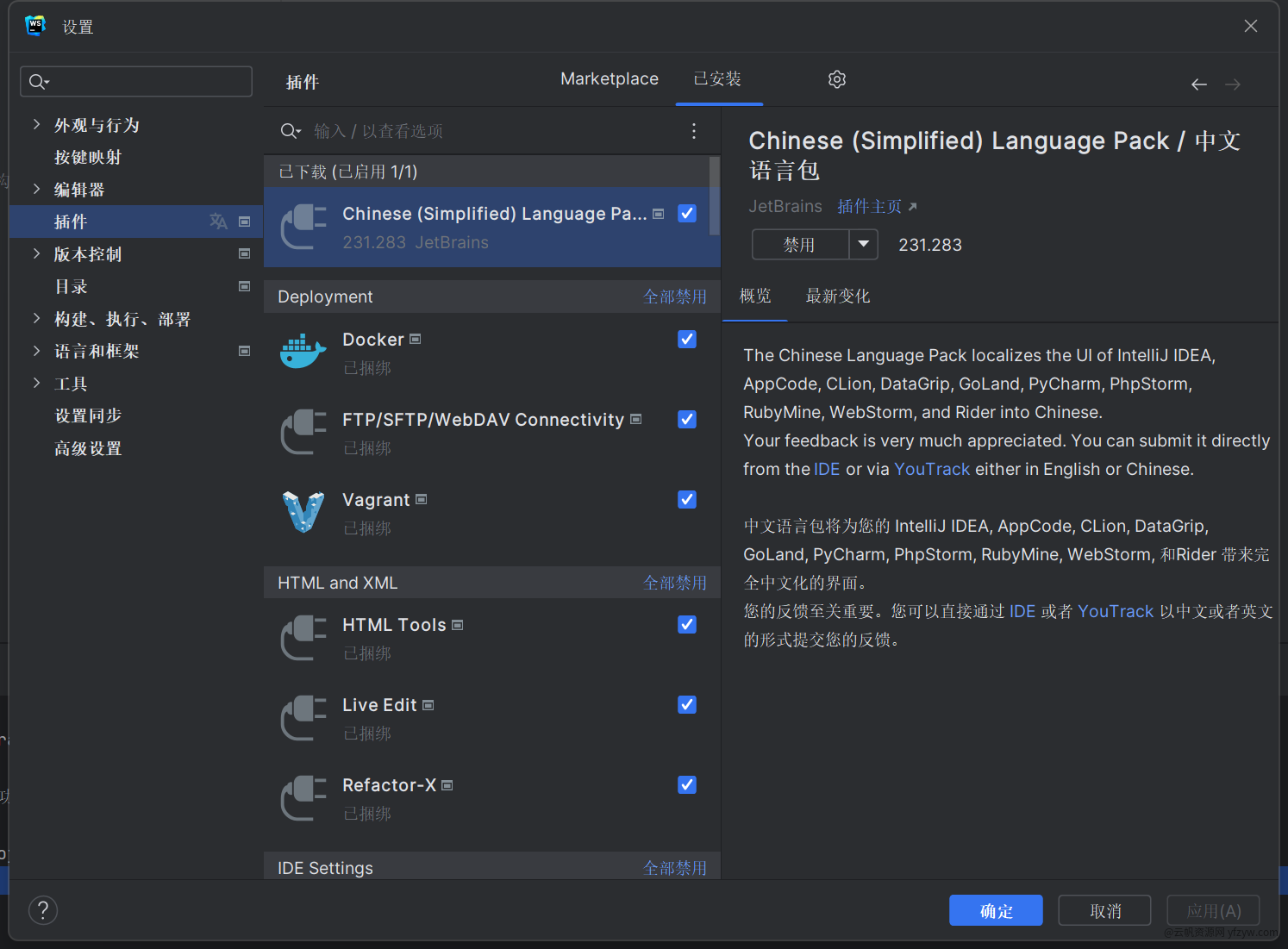1288x949 pixels.
Task: Expand the 构建、执行、部署 tree node
Action: click(36, 318)
